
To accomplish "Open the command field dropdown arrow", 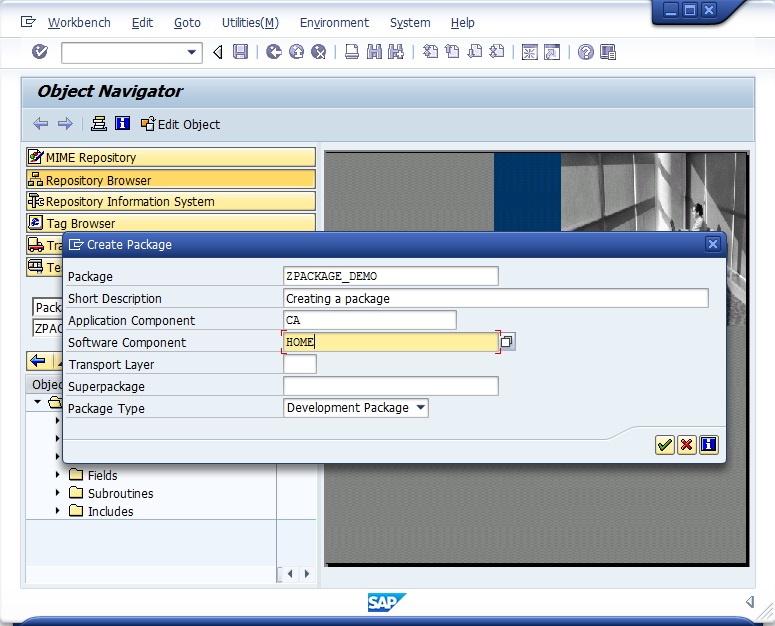I will pyautogui.click(x=192, y=52).
